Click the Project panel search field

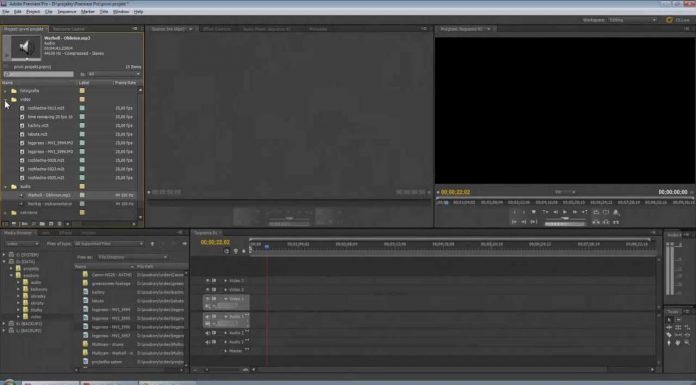[39, 74]
